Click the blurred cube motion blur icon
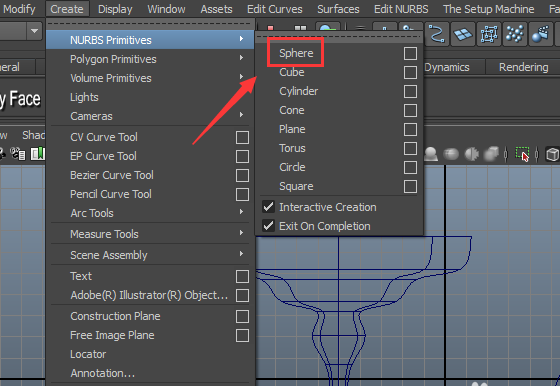This screenshot has width=560, height=386. tap(491, 154)
